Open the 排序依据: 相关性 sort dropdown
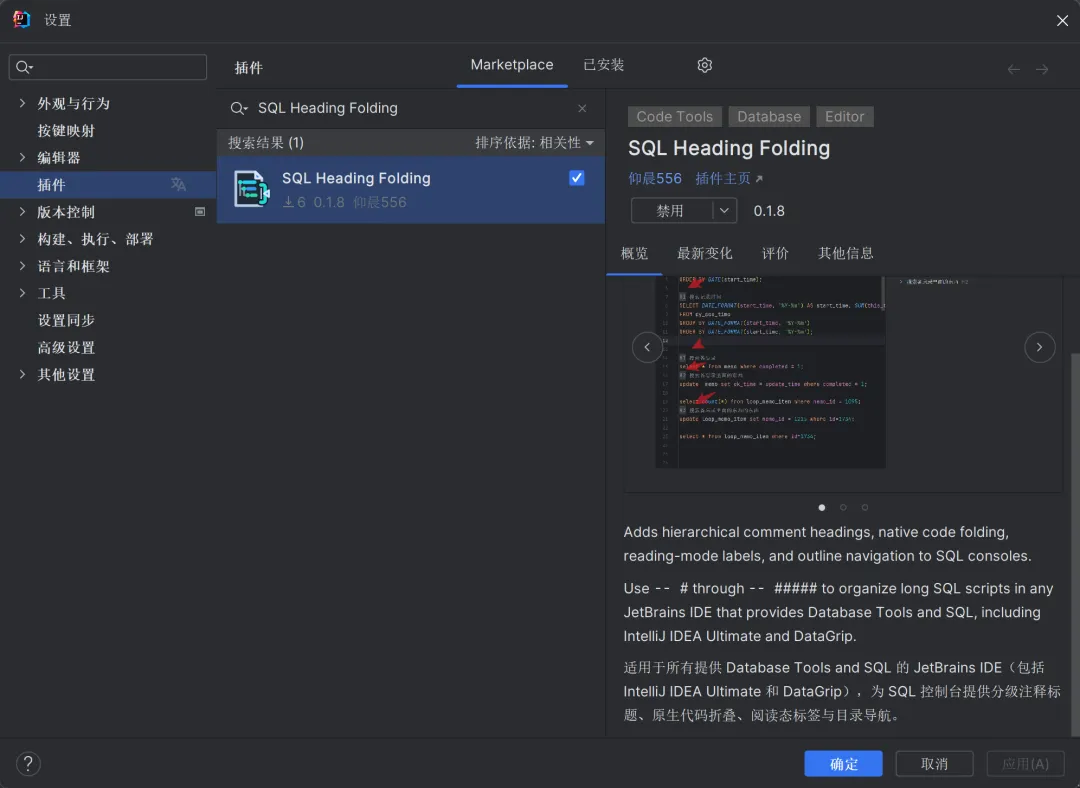The width and height of the screenshot is (1080, 788). [534, 143]
